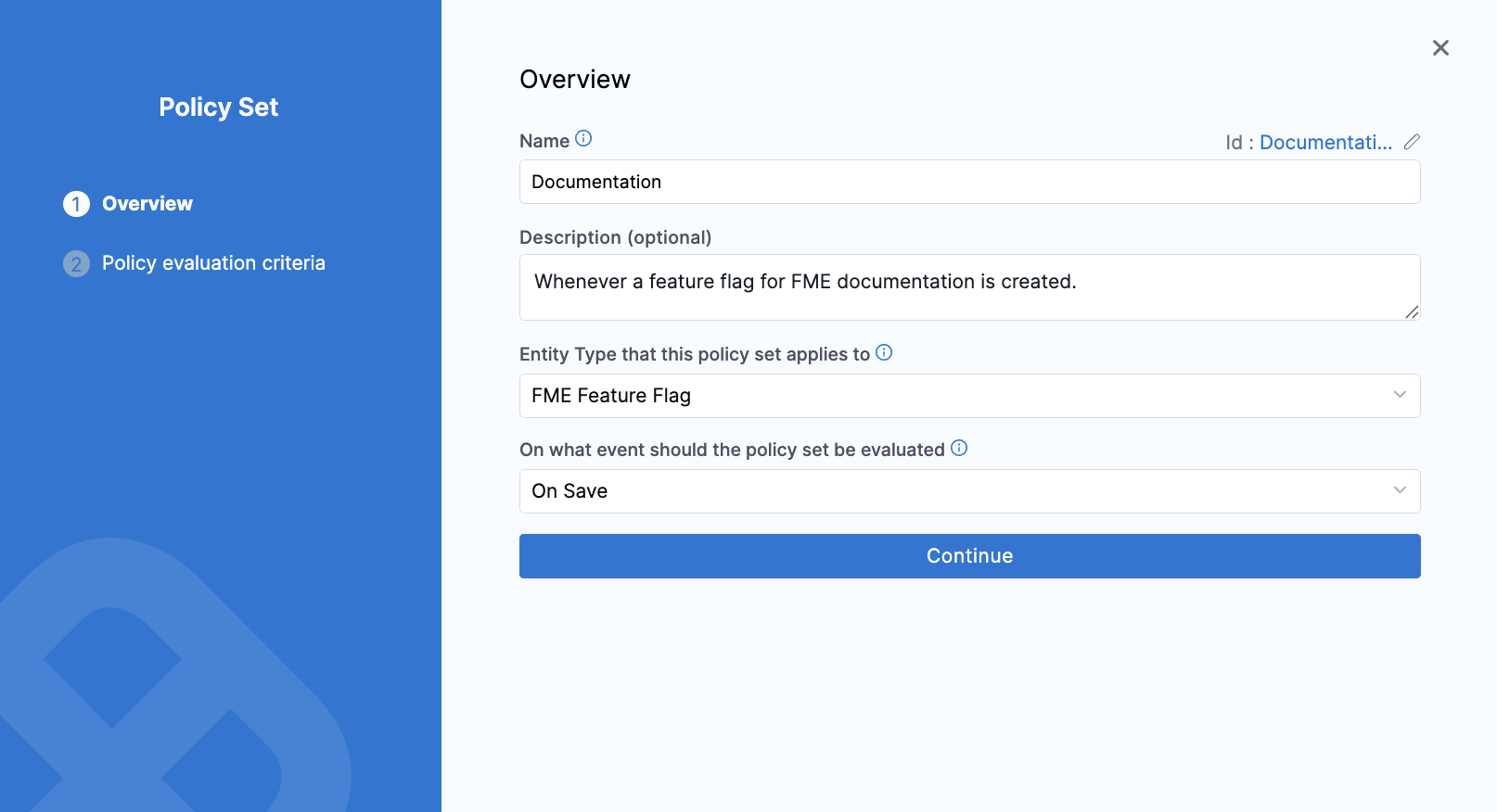The width and height of the screenshot is (1497, 812).
Task: Close the Policy Set dialog
Action: pos(1440,48)
